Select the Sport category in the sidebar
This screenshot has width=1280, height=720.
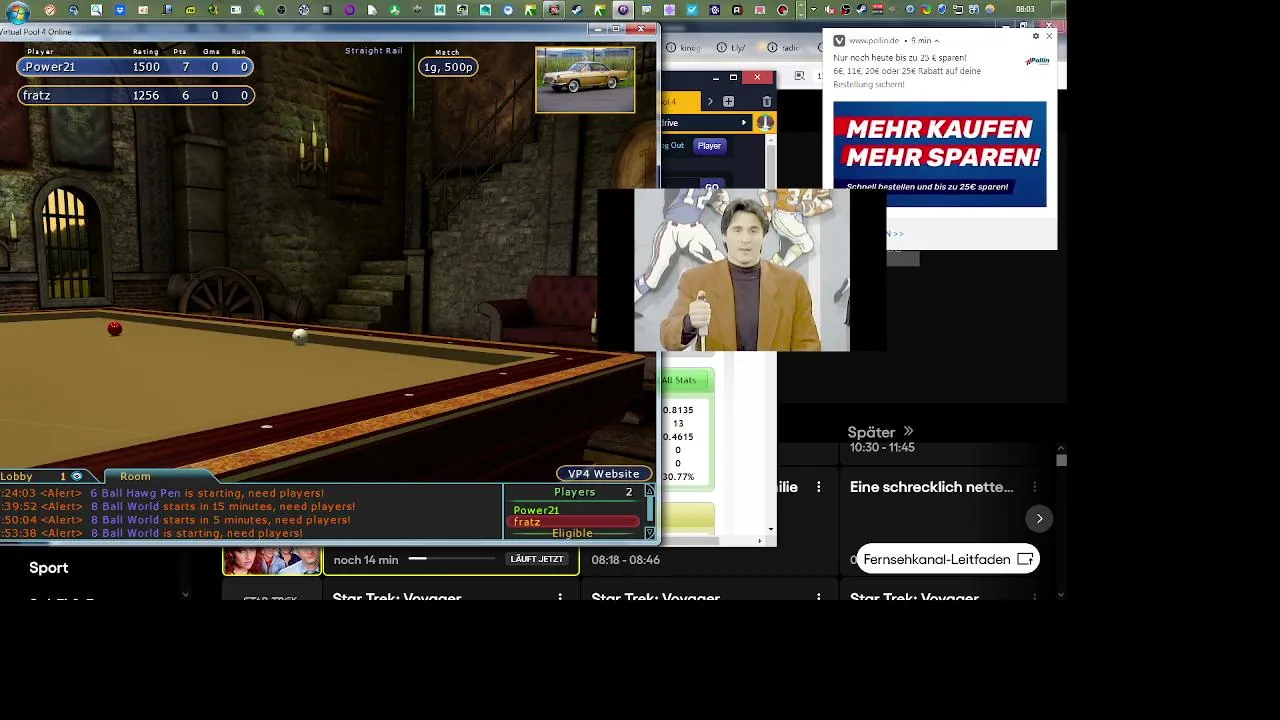coord(49,568)
